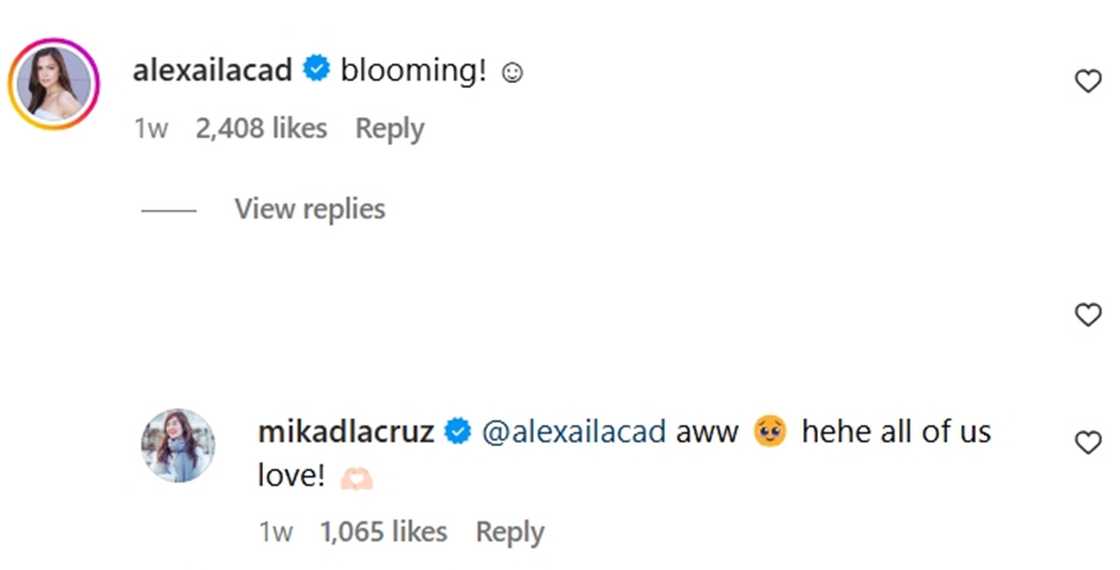The width and height of the screenshot is (1120, 570).
Task: Click the verified badge beside alexailacad
Action: (x=316, y=71)
